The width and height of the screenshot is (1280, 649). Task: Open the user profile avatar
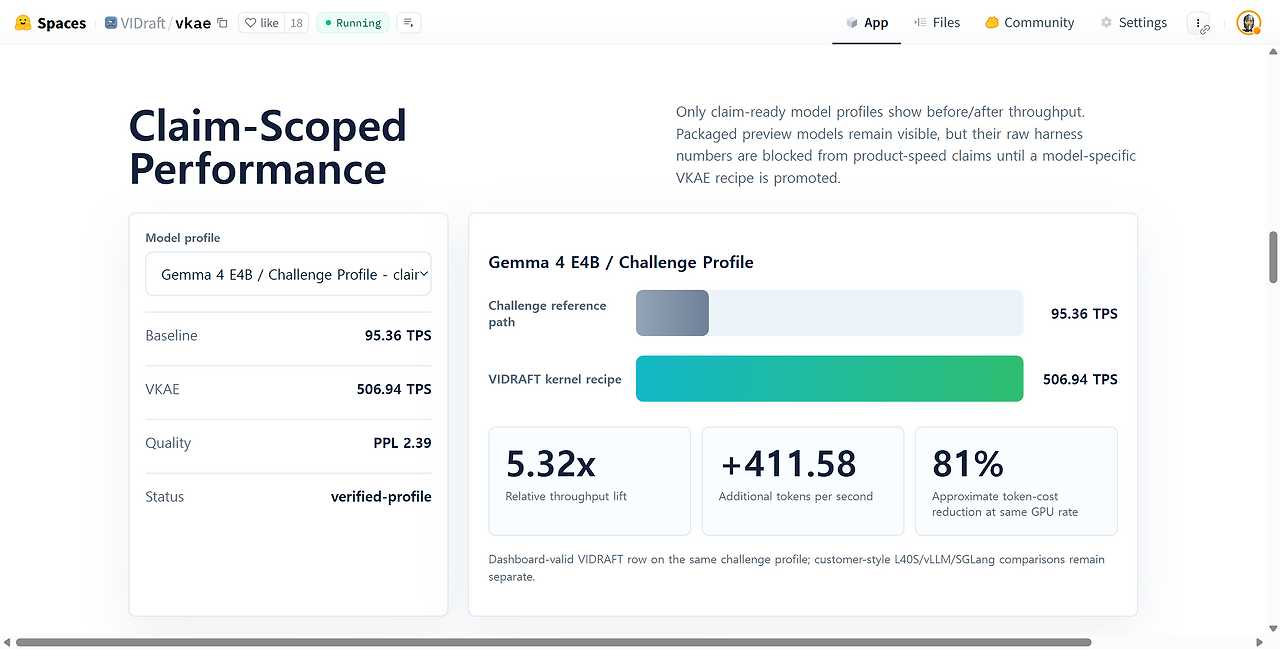1248,23
